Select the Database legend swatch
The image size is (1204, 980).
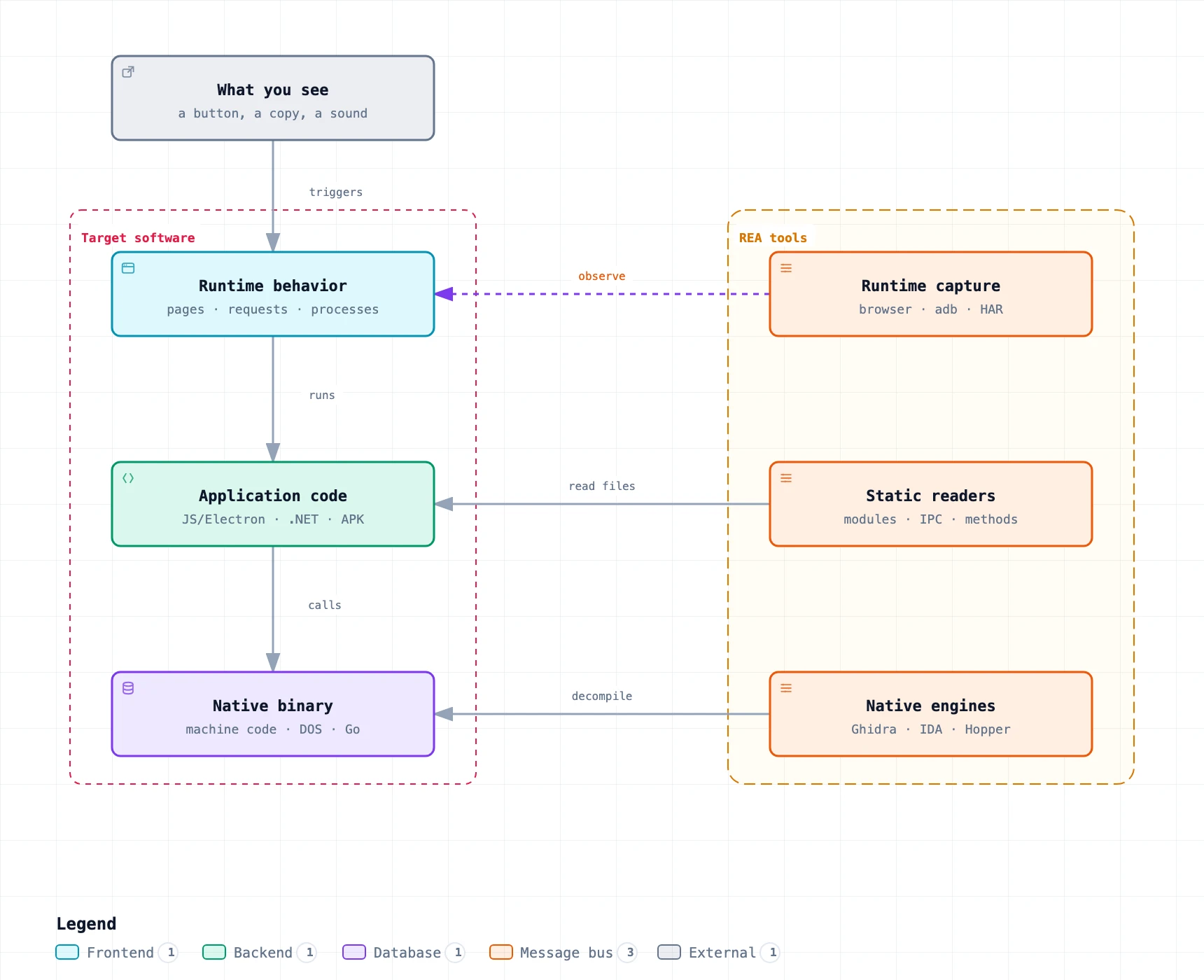(x=354, y=952)
